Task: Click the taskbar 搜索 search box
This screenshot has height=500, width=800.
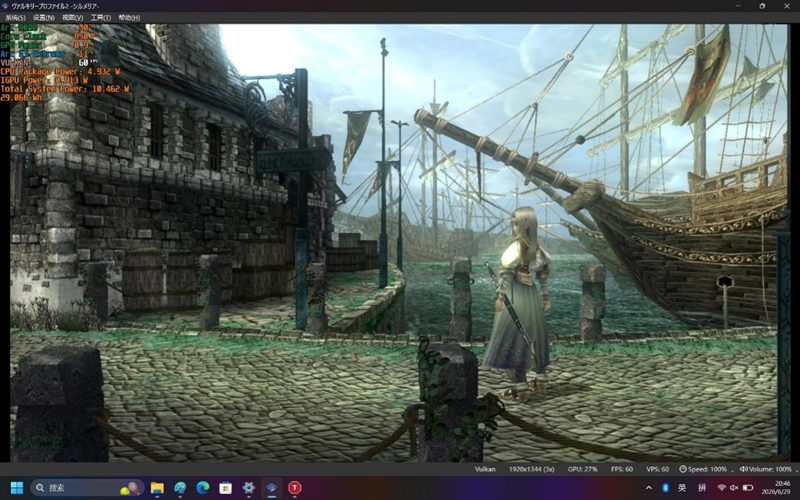Action: [x=87, y=488]
